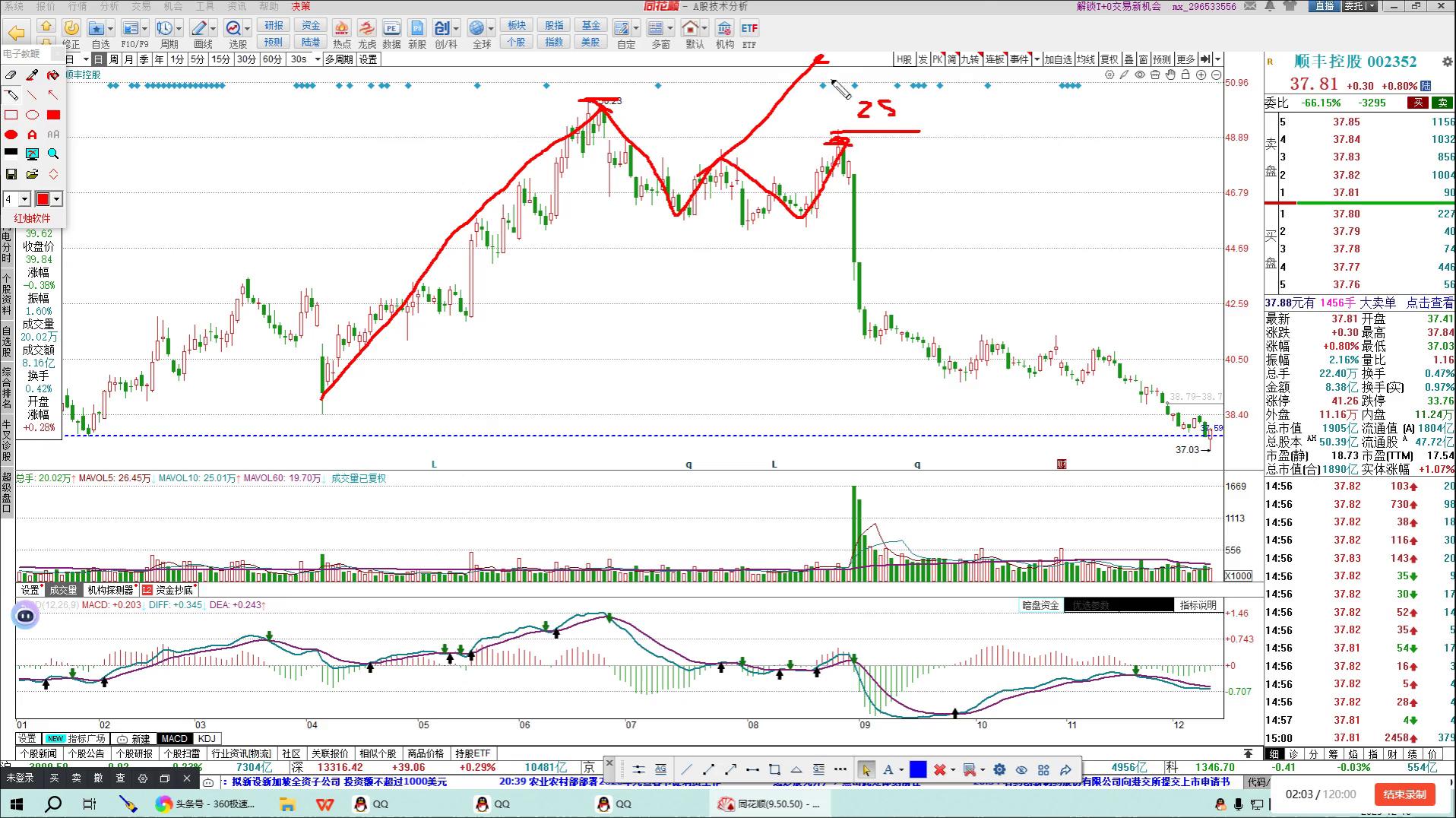Click the 加自选 add to watchlist button

1057,59
